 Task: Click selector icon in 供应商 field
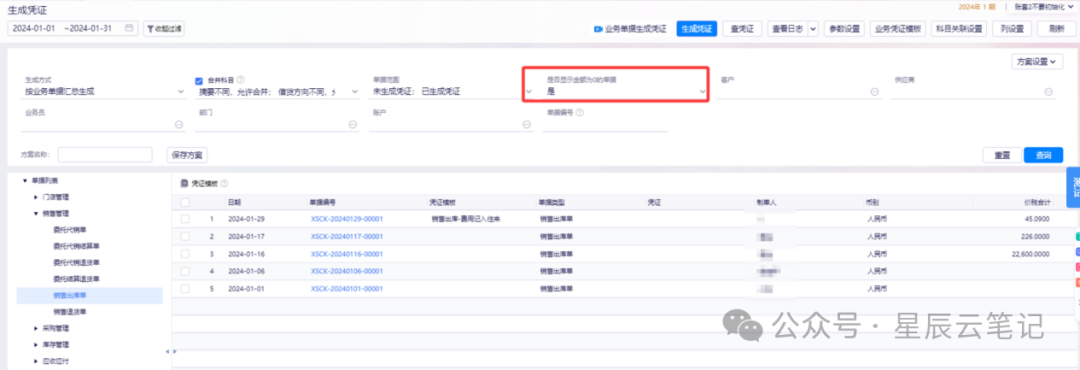coord(1048,92)
